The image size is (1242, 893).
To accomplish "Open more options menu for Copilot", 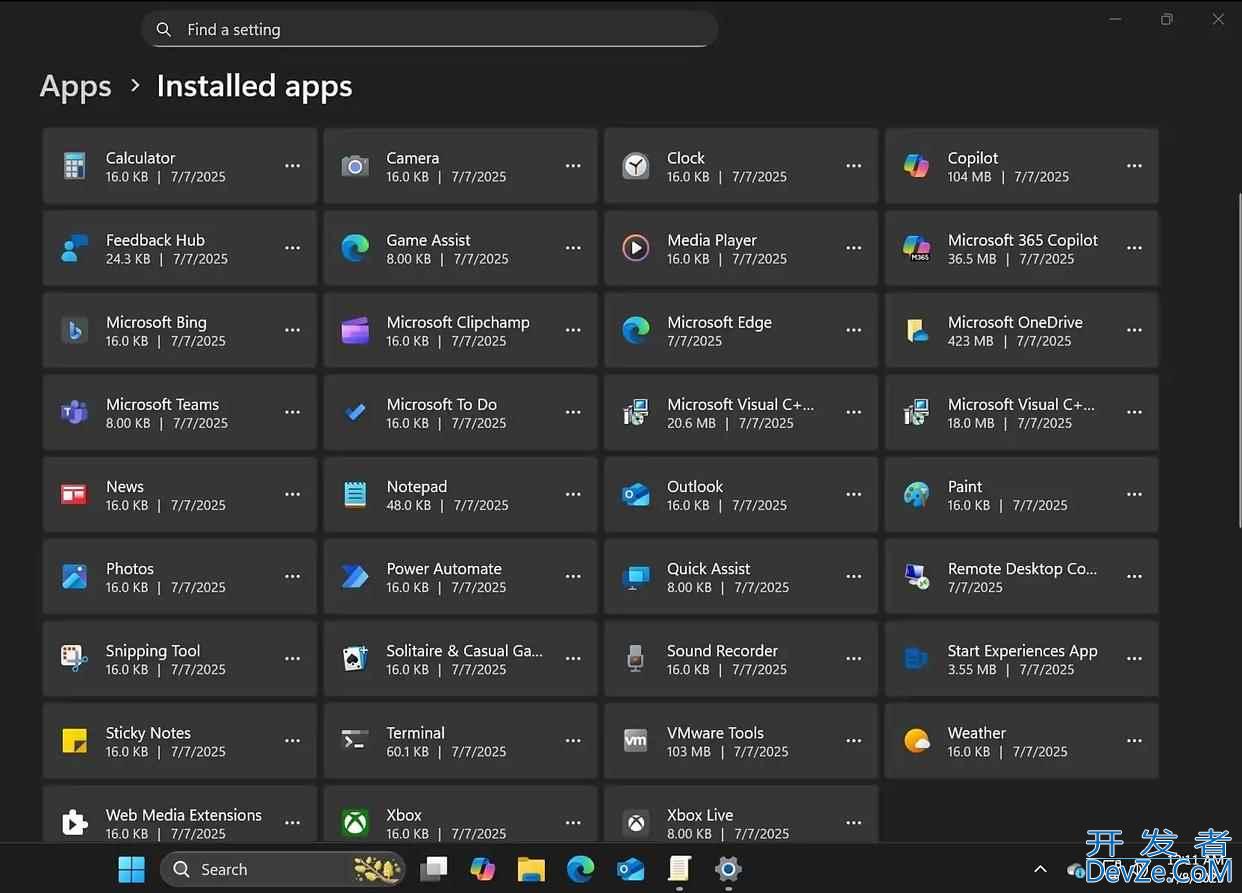I will [1134, 166].
